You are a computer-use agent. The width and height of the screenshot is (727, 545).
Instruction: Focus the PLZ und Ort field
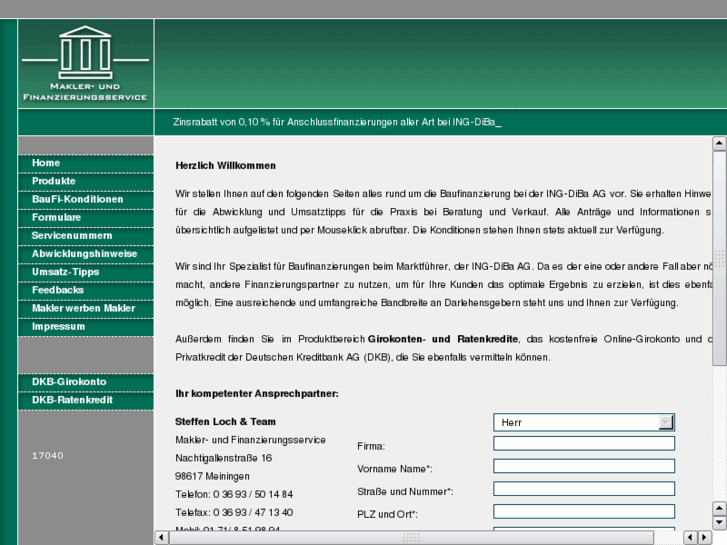584,512
